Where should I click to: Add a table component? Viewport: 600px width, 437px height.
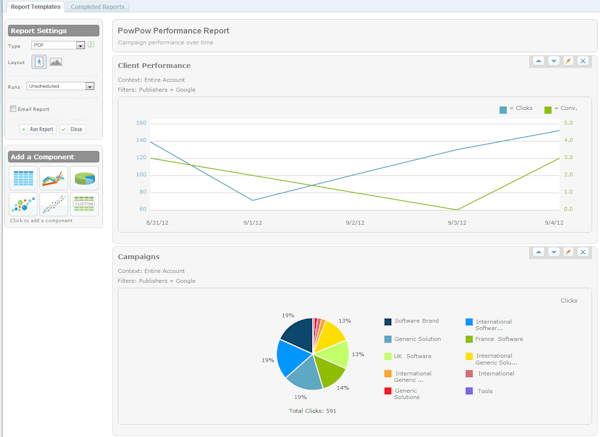(x=23, y=179)
